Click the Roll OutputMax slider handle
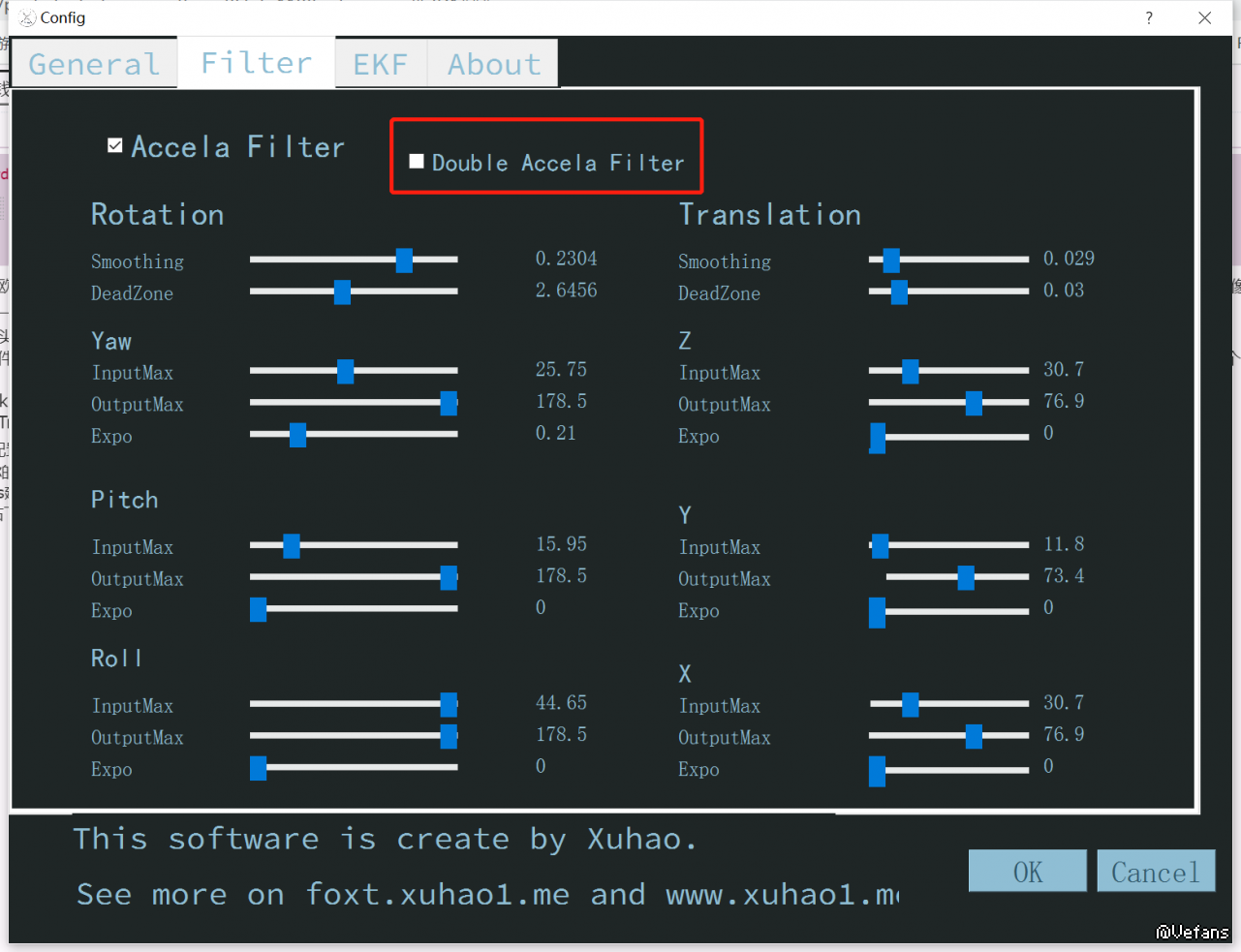Viewport: 1241px width, 952px height. 449,736
